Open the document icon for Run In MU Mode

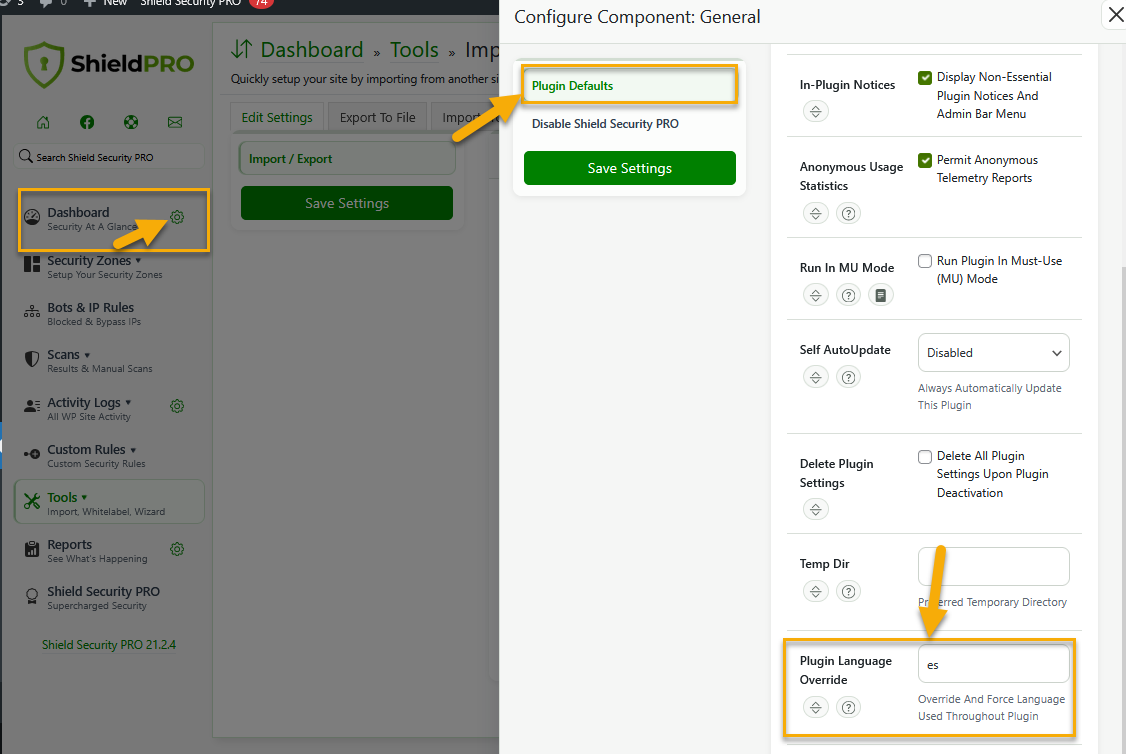880,295
